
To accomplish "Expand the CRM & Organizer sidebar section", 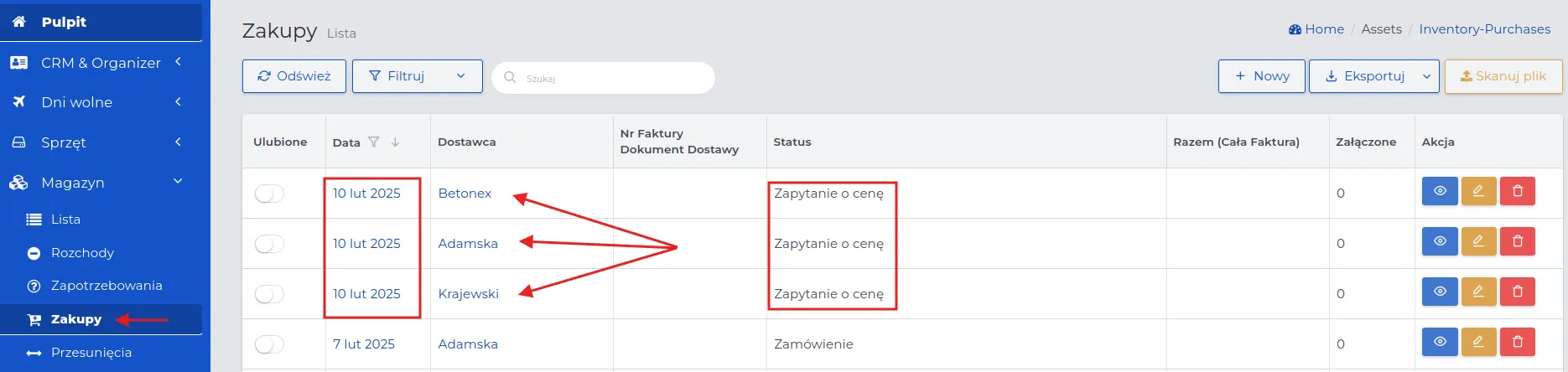I will (101, 63).
